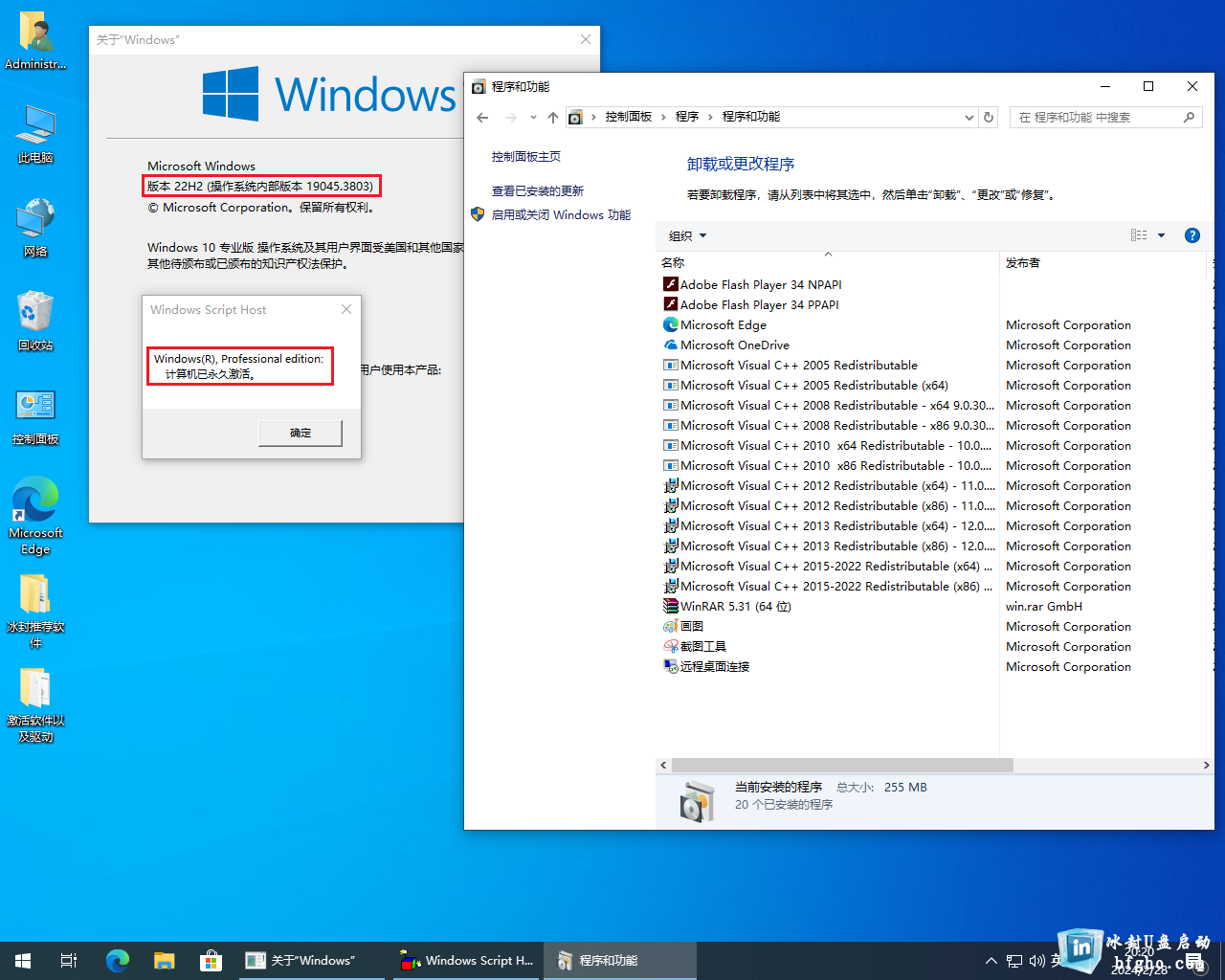Open recent locations dropdown arrow
This screenshot has width=1225, height=980.
(533, 117)
